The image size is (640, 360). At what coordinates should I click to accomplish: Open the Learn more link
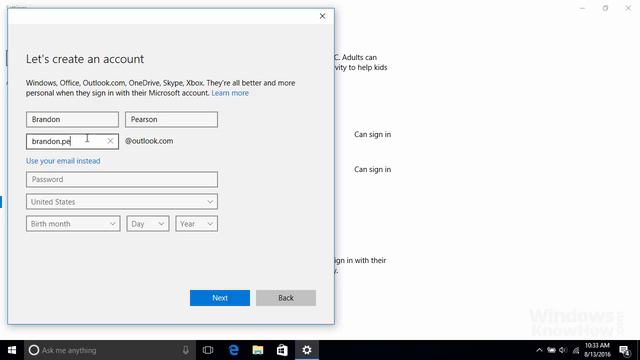230,93
